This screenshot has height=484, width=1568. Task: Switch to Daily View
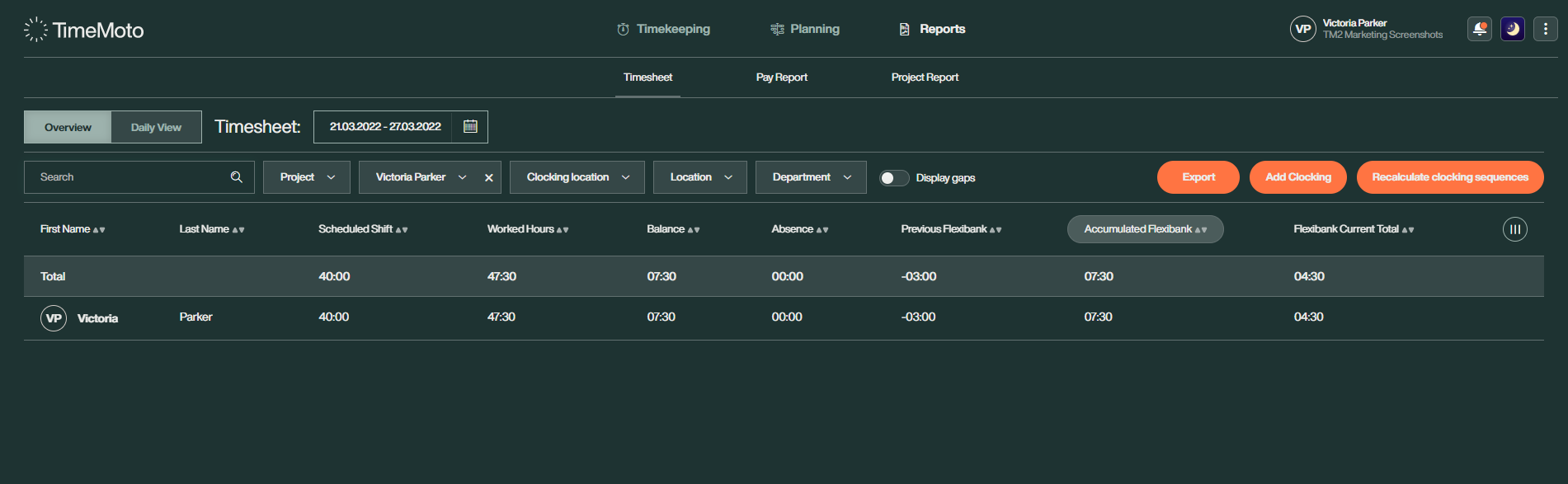pos(156,127)
